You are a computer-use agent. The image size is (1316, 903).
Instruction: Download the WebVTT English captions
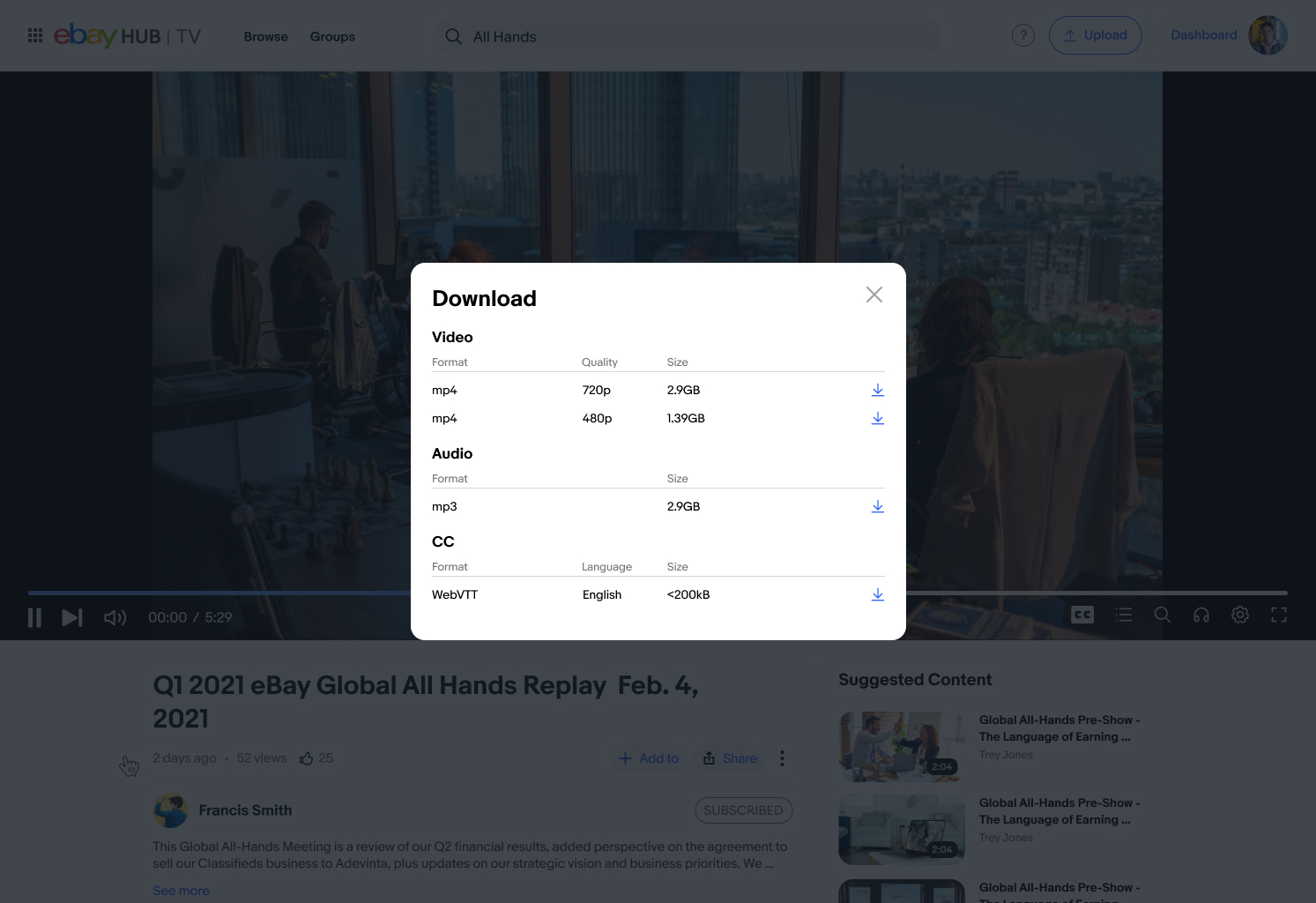pos(877,594)
